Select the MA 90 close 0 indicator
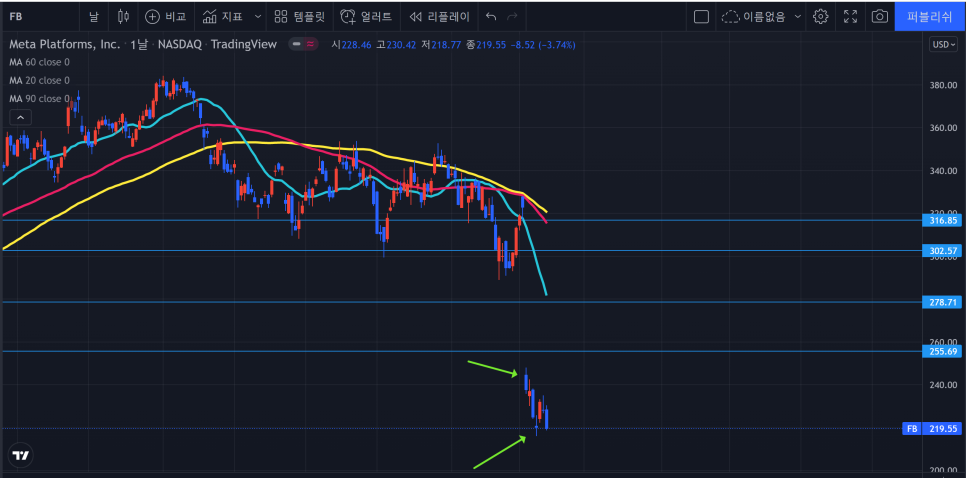 pyautogui.click(x=39, y=99)
